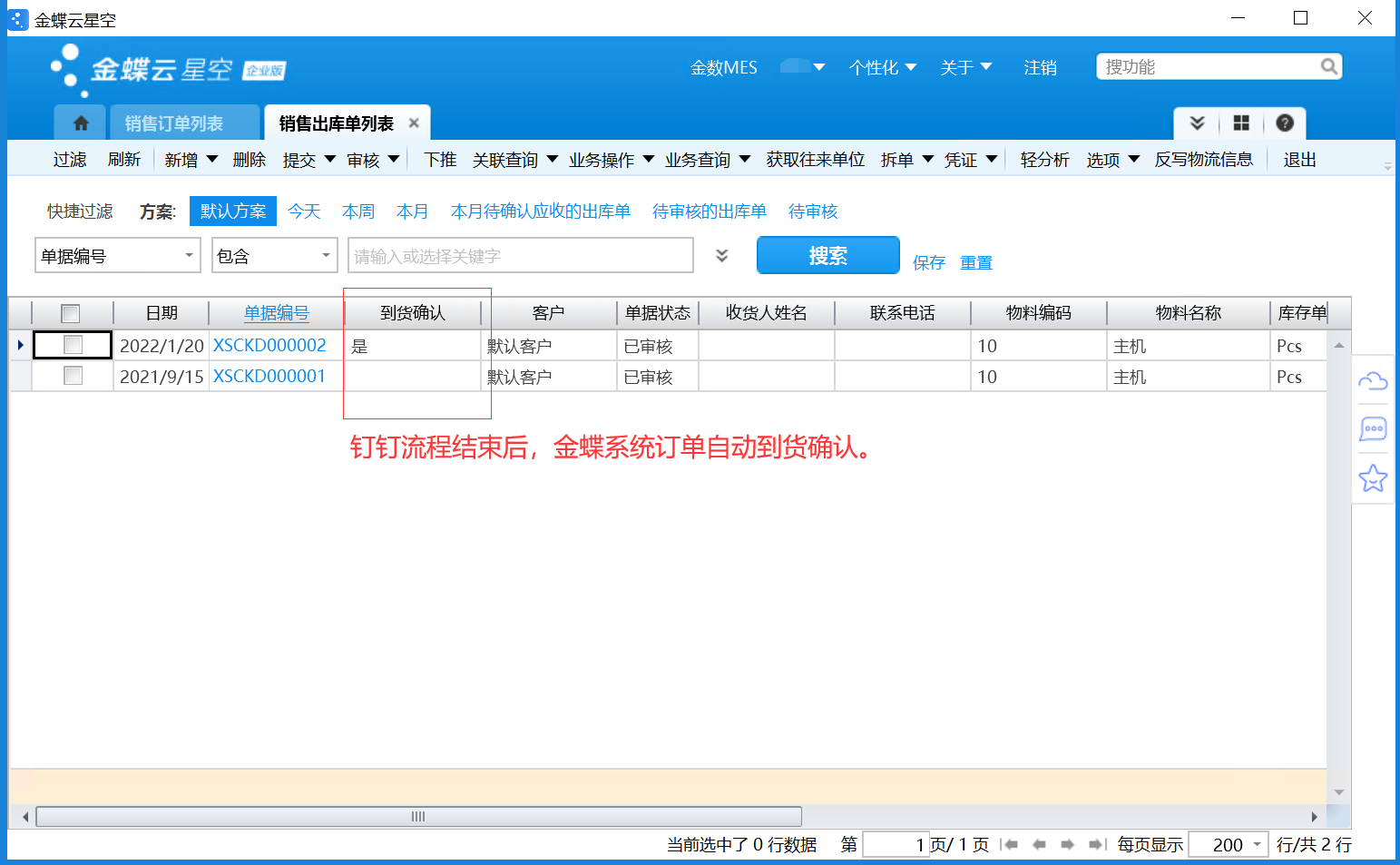Open the 个性化 menu
Image resolution: width=1400 pixels, height=865 pixels.
click(x=883, y=67)
